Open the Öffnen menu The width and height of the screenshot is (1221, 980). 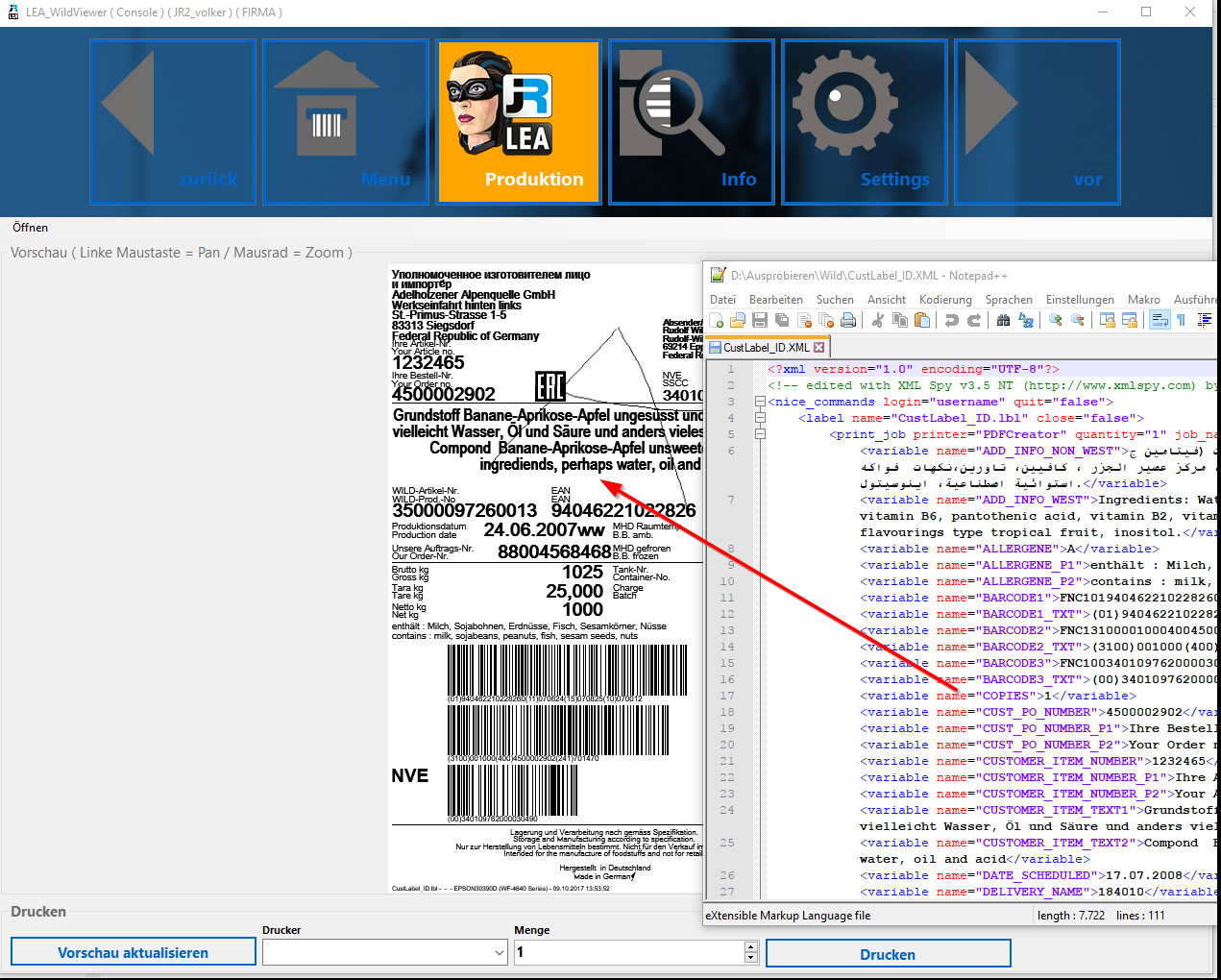coord(30,228)
